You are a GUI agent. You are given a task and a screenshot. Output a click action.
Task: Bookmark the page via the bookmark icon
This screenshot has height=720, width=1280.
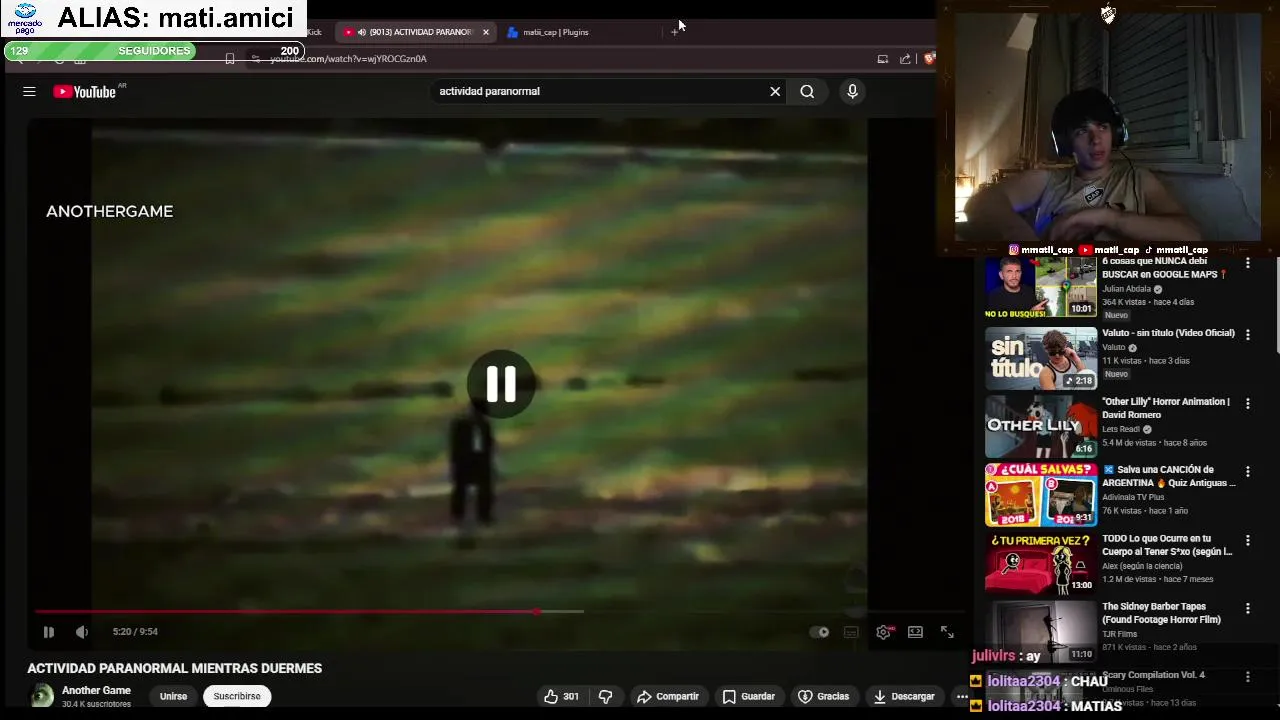(x=230, y=59)
